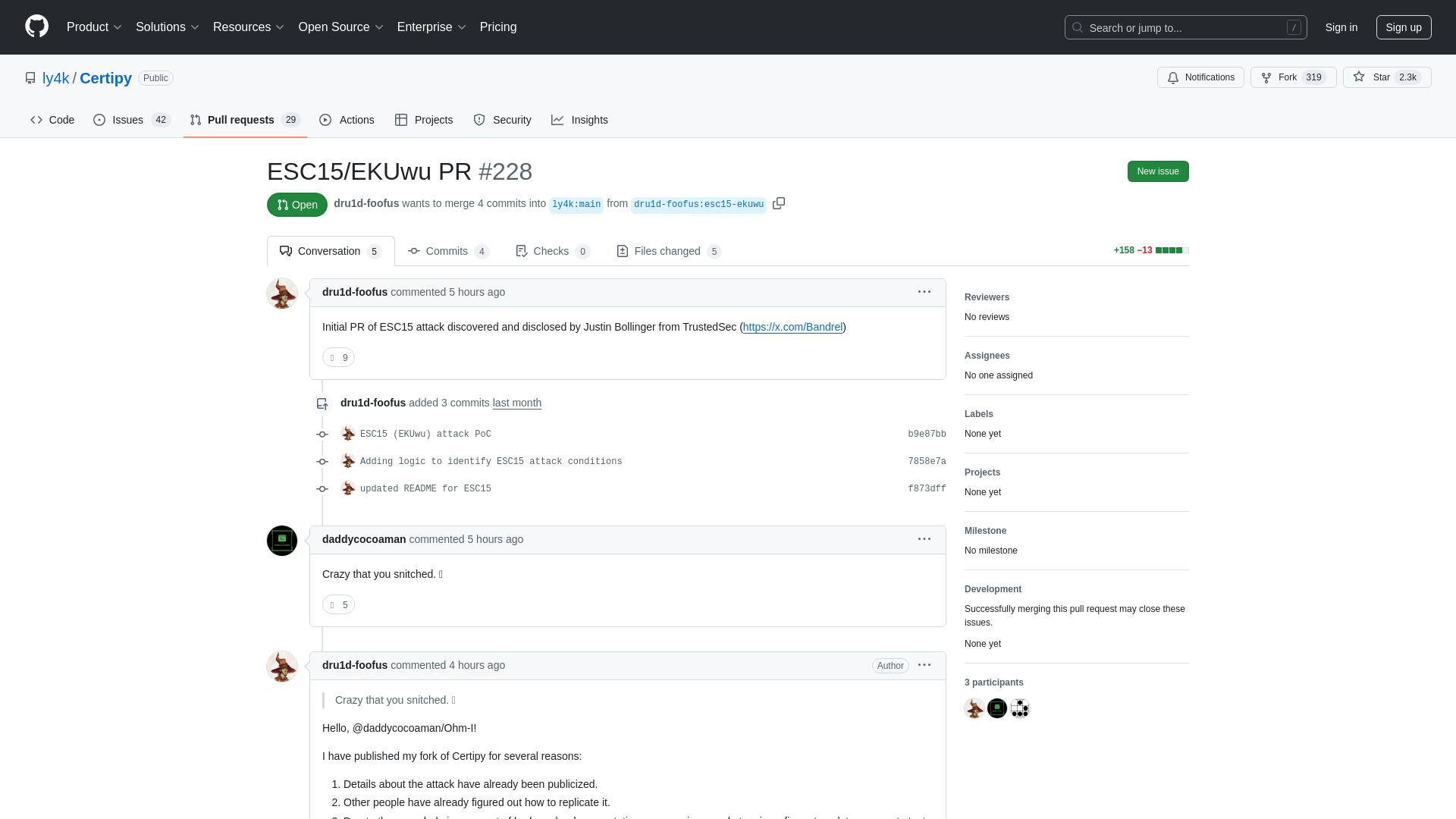This screenshot has width=1456, height=819.
Task: Click the search or jump to input field
Action: [x=1186, y=27]
